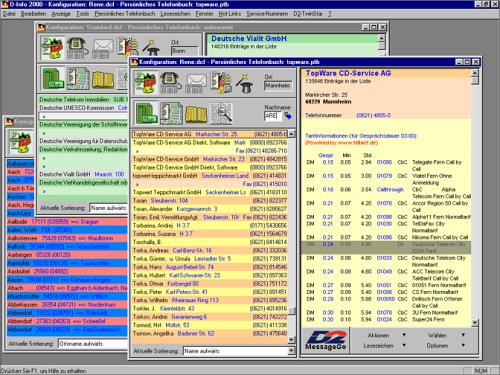The image size is (500, 375).
Task: Open the Datei menu
Action: point(9,14)
